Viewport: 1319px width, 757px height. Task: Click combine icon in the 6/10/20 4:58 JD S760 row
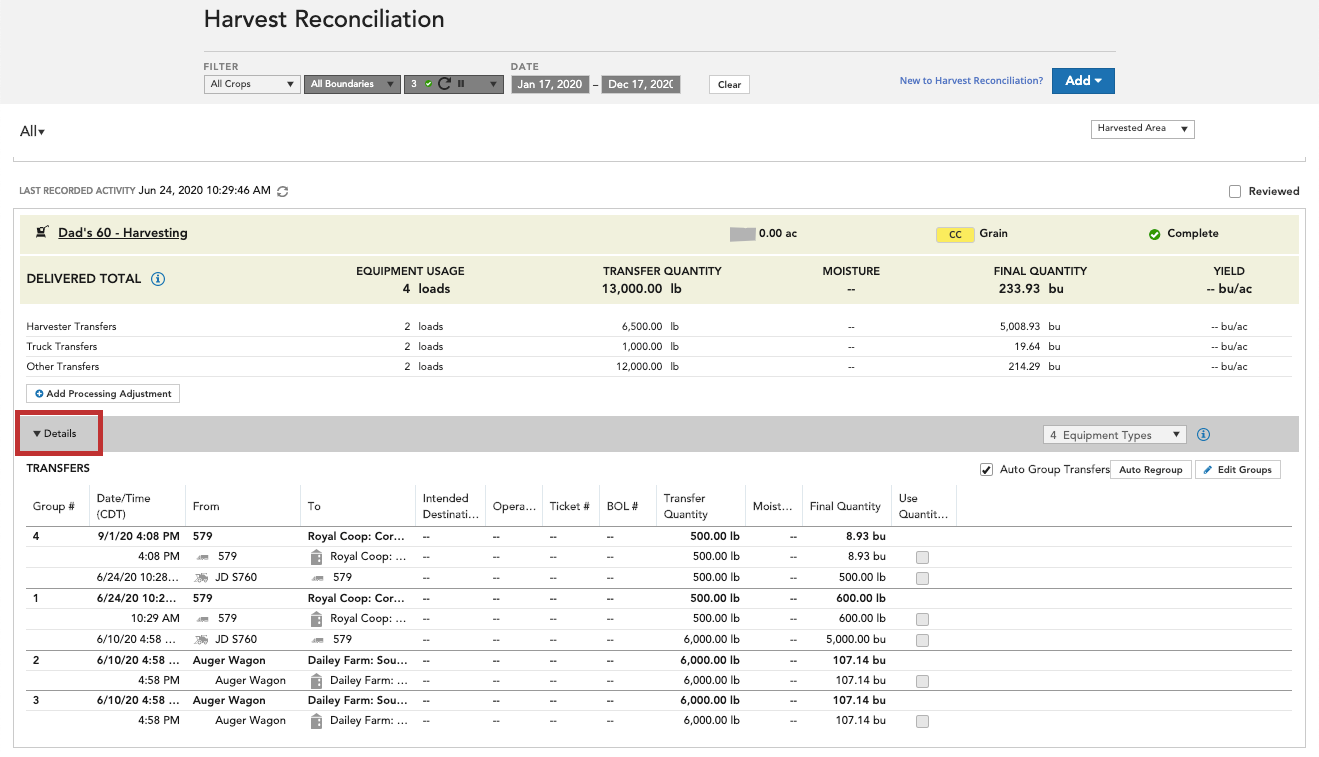pos(202,639)
